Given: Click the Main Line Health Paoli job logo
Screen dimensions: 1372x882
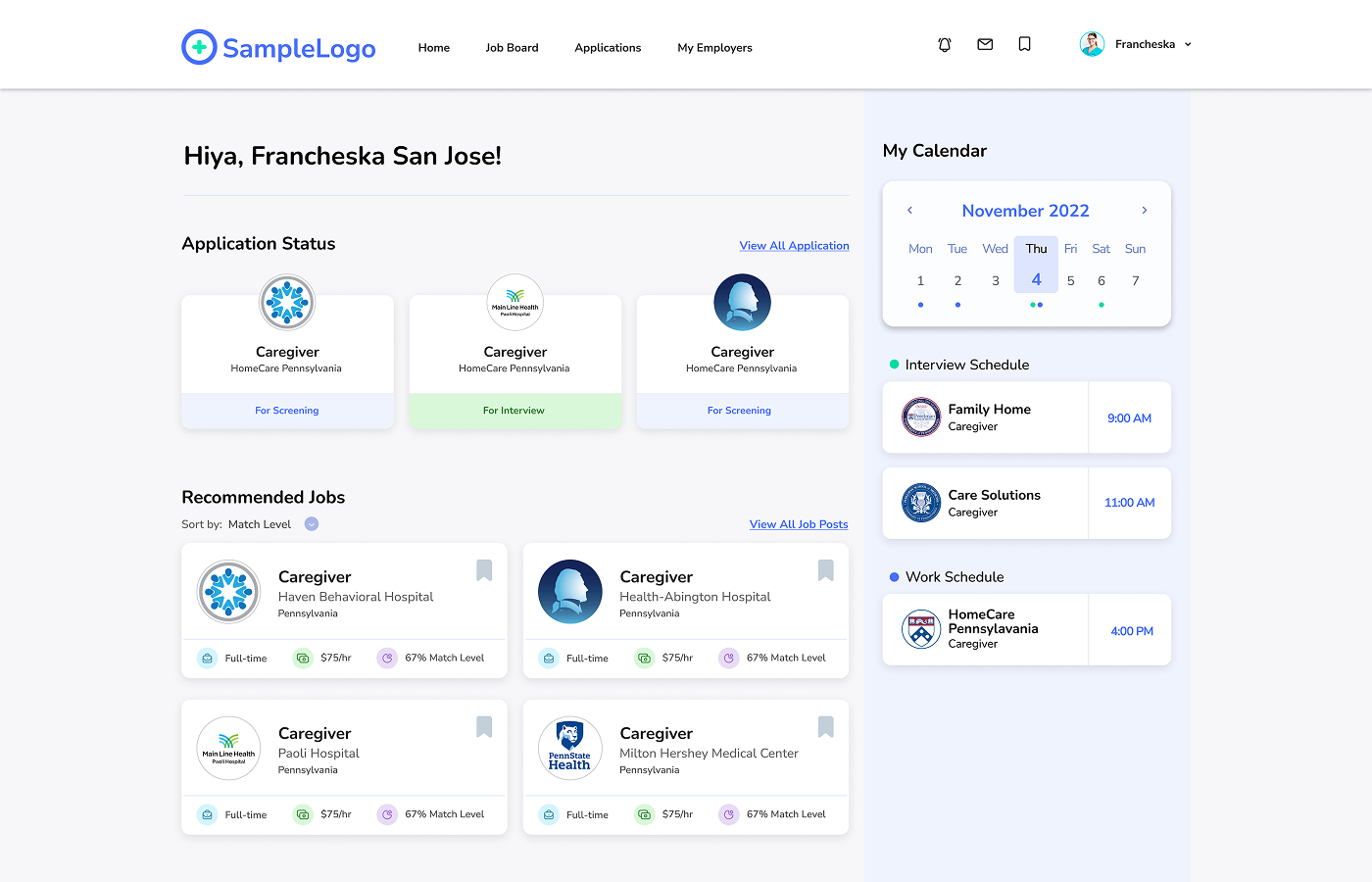Looking at the screenshot, I should click(x=228, y=749).
